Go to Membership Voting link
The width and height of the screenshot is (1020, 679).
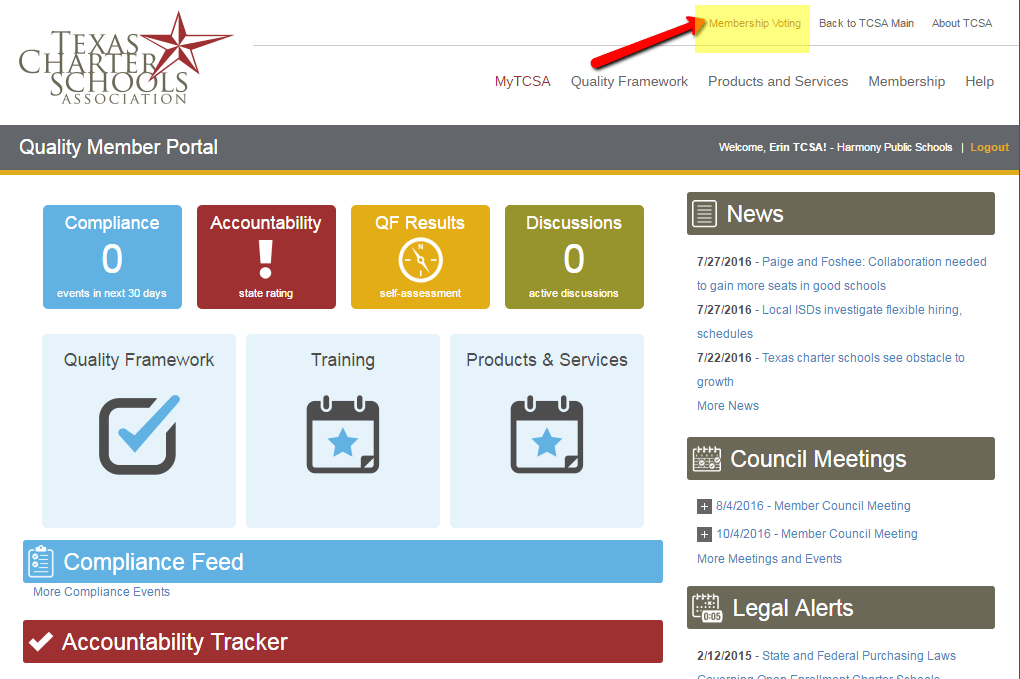pos(755,23)
